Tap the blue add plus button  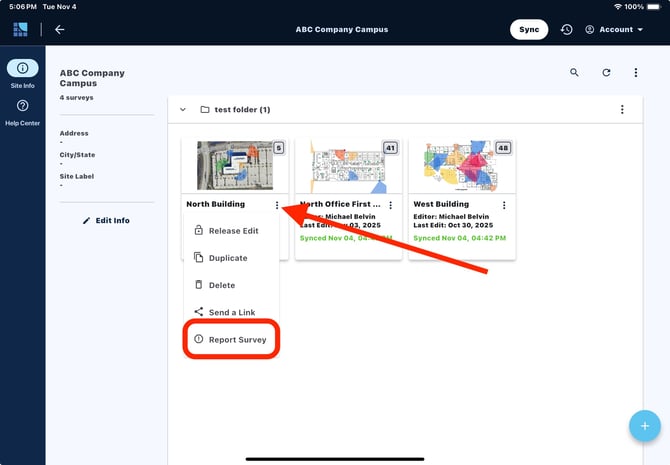click(644, 426)
